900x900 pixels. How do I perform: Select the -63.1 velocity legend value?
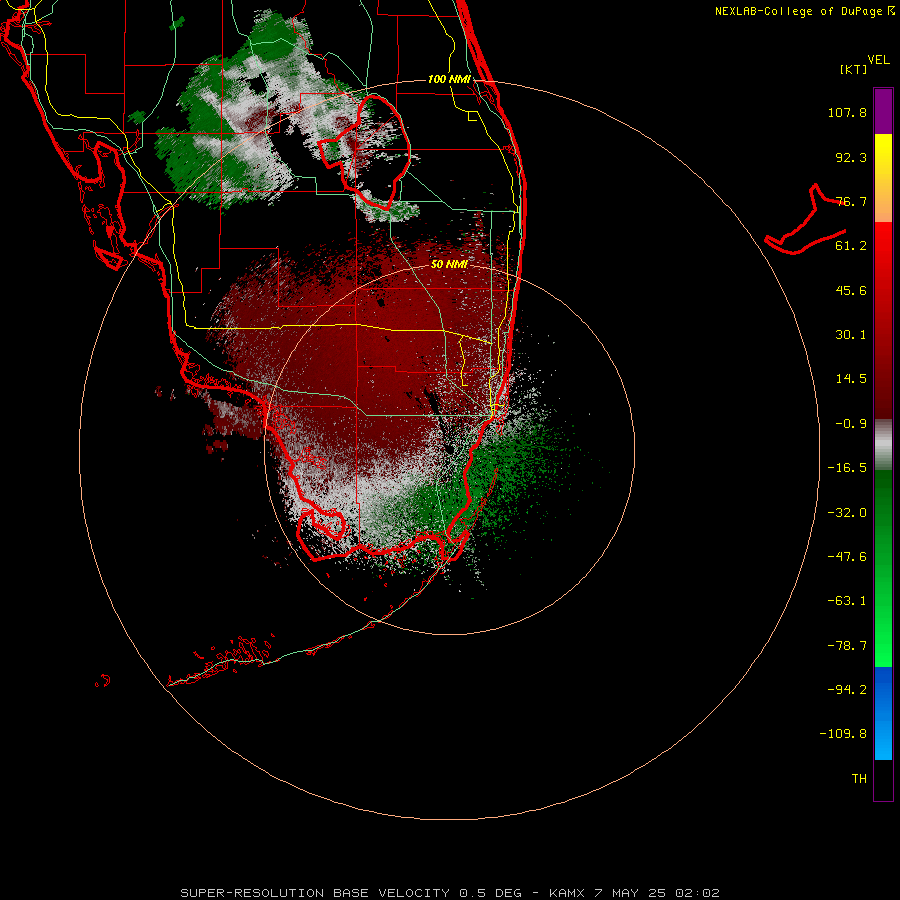[x=847, y=601]
